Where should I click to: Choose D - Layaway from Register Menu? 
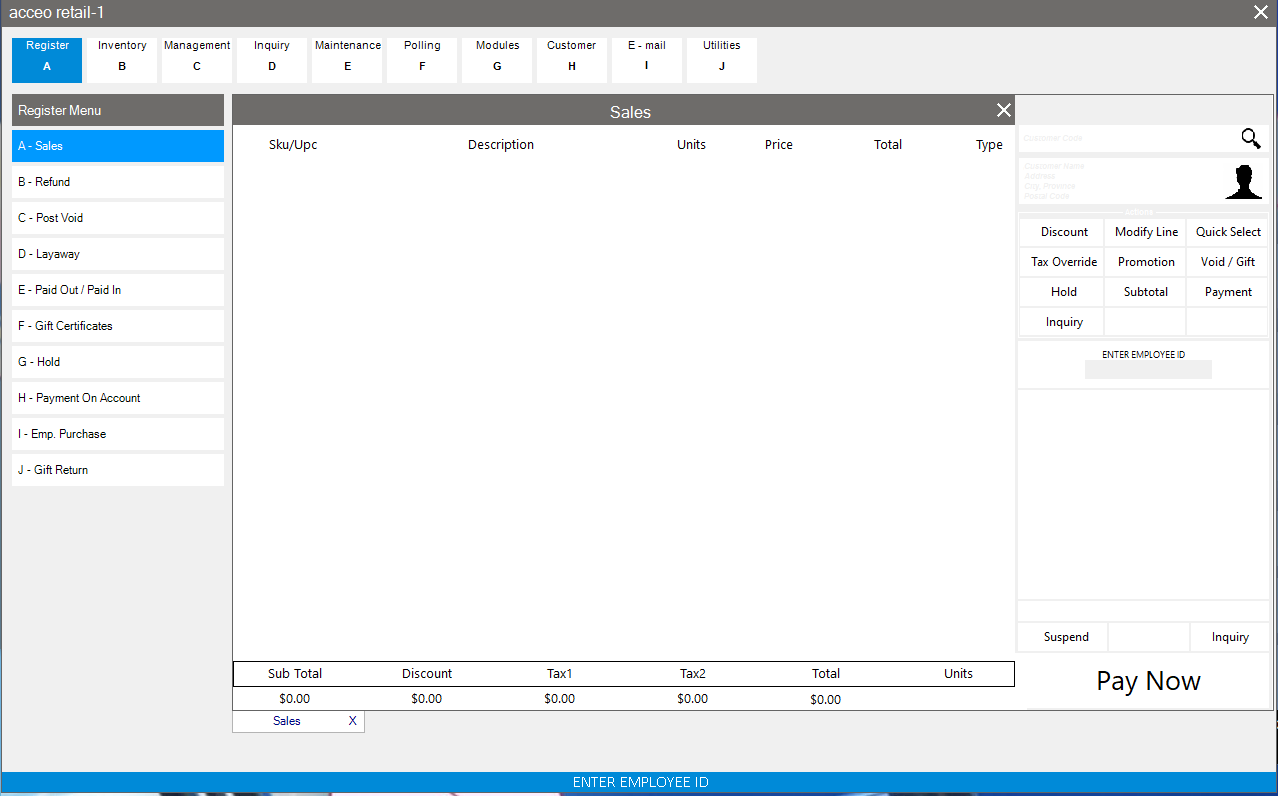[118, 254]
